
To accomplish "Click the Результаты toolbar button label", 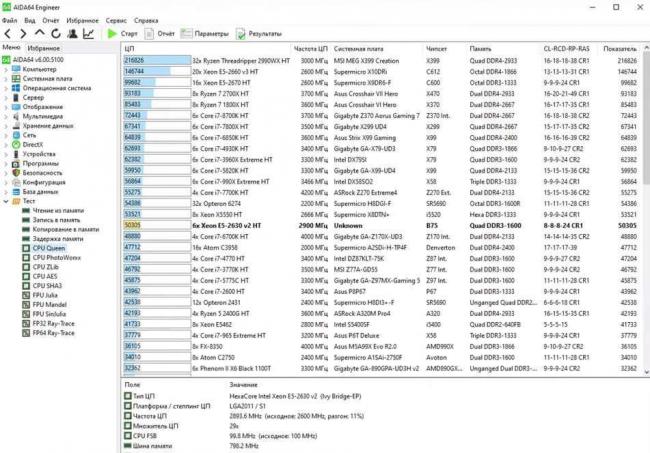I will [265, 34].
